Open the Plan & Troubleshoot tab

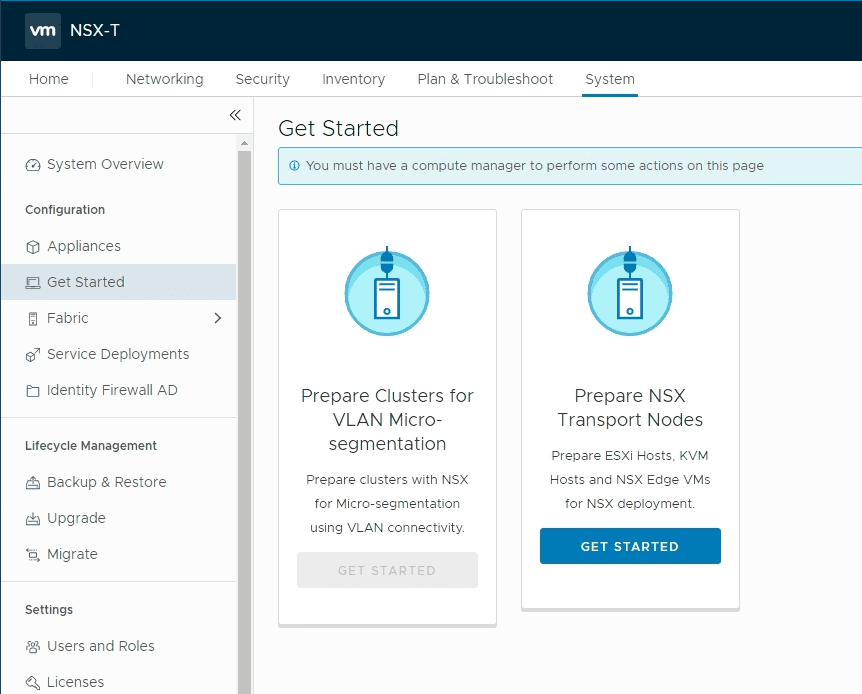tap(485, 79)
